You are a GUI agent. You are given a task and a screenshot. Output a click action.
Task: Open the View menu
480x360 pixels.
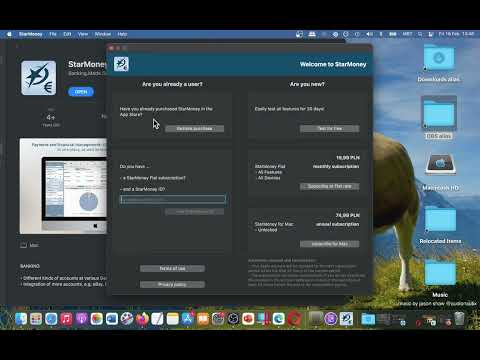(x=83, y=34)
